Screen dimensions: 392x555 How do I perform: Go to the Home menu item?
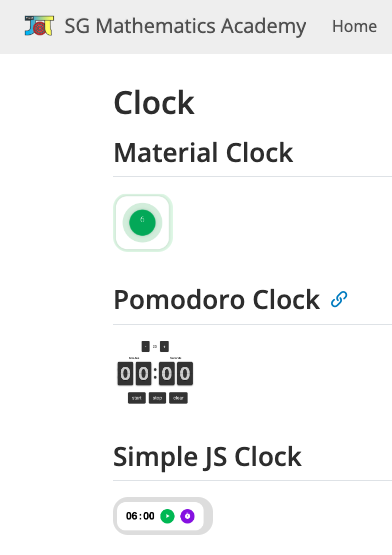point(354,26)
